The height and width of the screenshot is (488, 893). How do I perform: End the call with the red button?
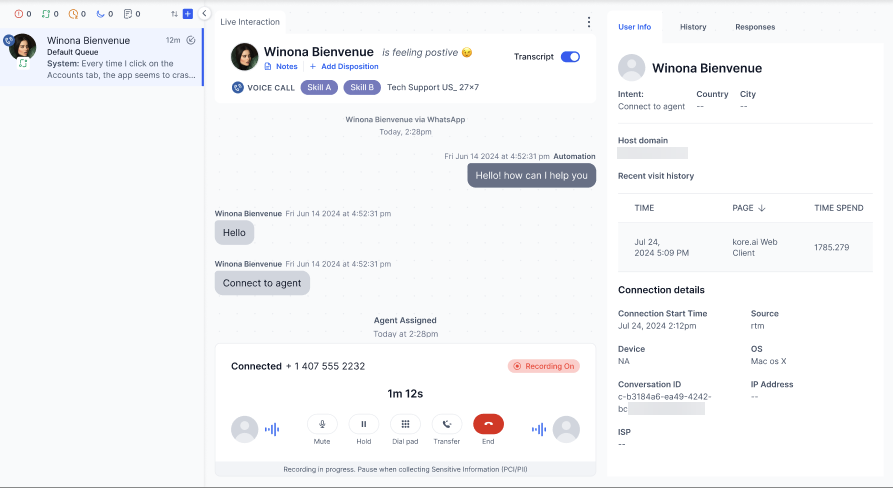pyautogui.click(x=488, y=424)
